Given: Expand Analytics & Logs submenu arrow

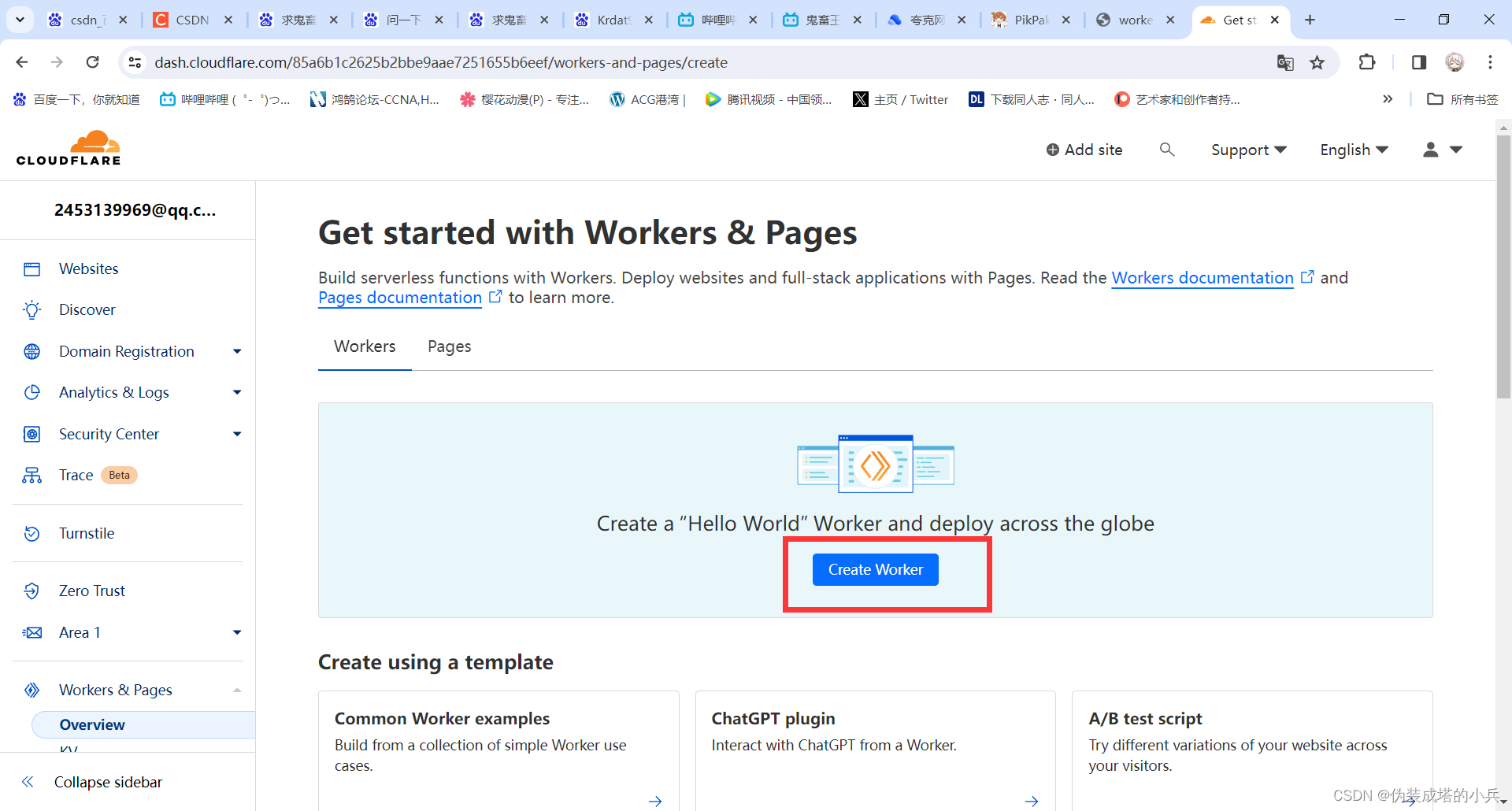Looking at the screenshot, I should coord(237,392).
